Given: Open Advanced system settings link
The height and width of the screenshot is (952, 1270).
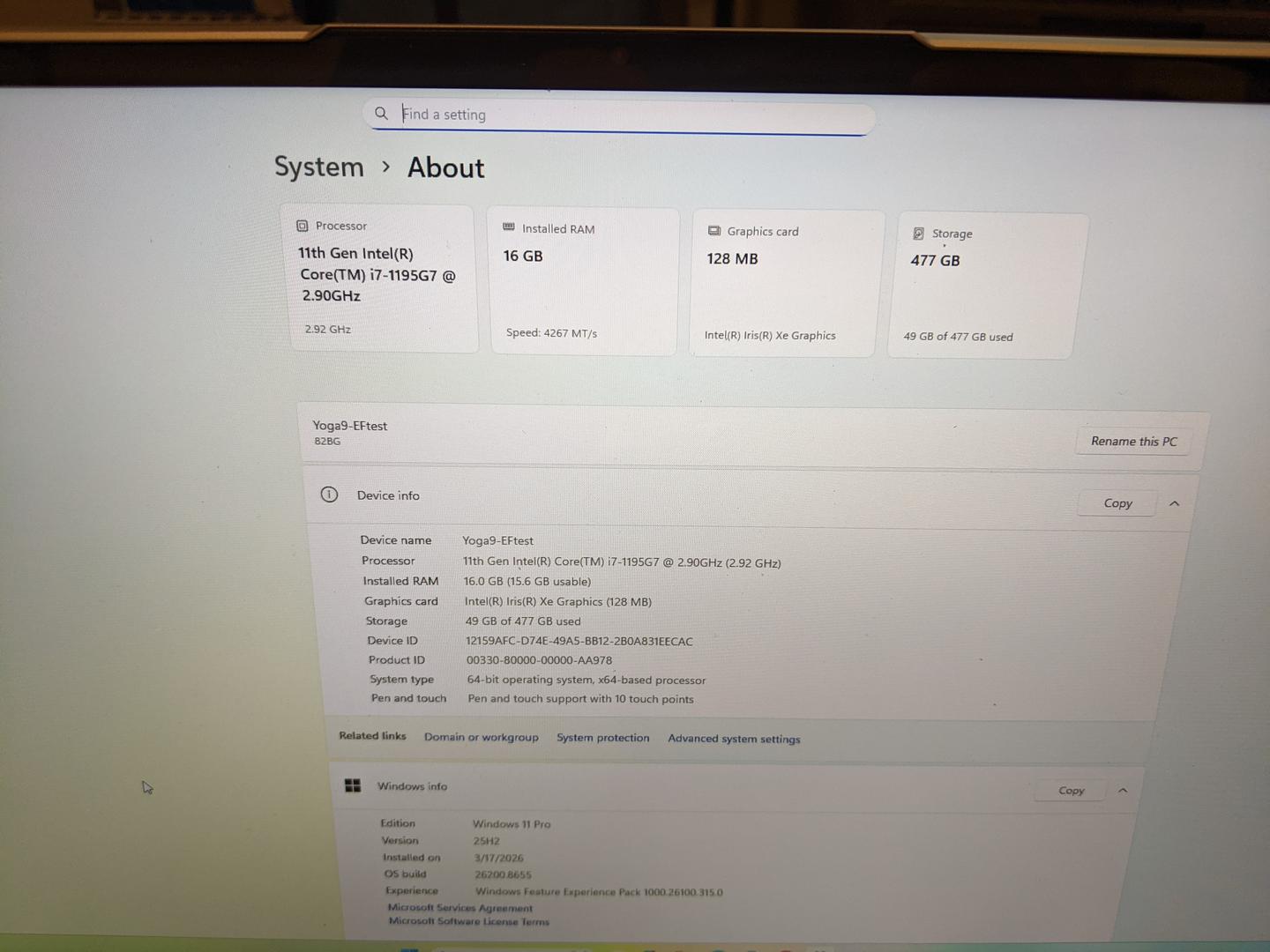Looking at the screenshot, I should pos(734,739).
